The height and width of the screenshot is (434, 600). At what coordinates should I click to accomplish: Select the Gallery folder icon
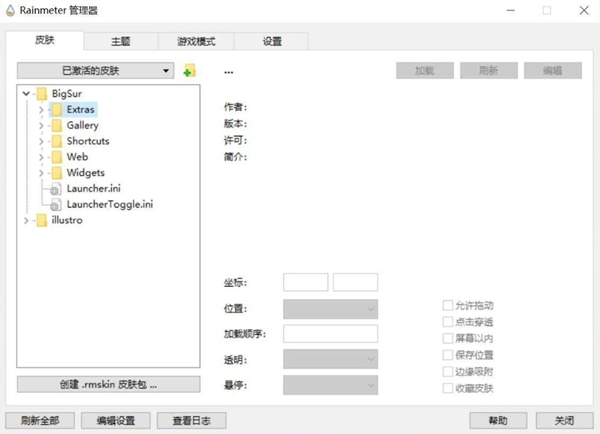coord(57,125)
